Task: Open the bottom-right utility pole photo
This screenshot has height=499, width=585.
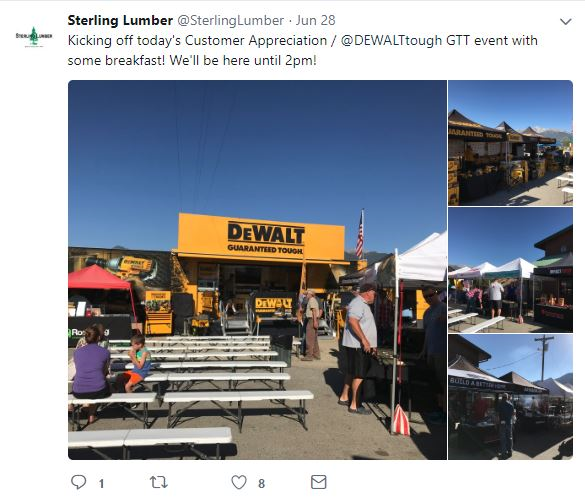Action: (510, 397)
